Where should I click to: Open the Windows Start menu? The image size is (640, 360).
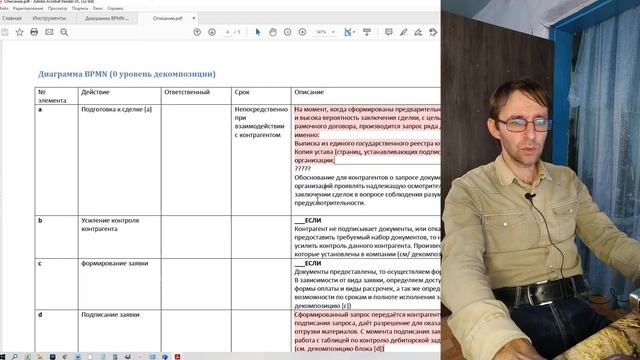pos(2,357)
